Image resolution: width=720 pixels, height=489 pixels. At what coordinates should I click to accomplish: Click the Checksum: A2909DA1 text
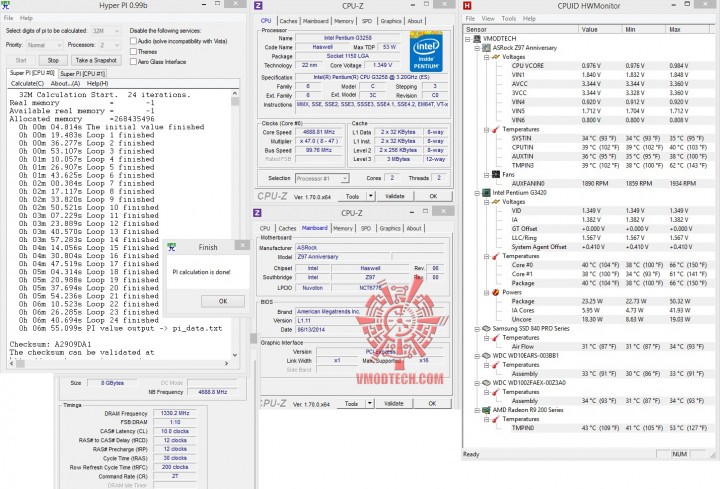tap(51, 344)
